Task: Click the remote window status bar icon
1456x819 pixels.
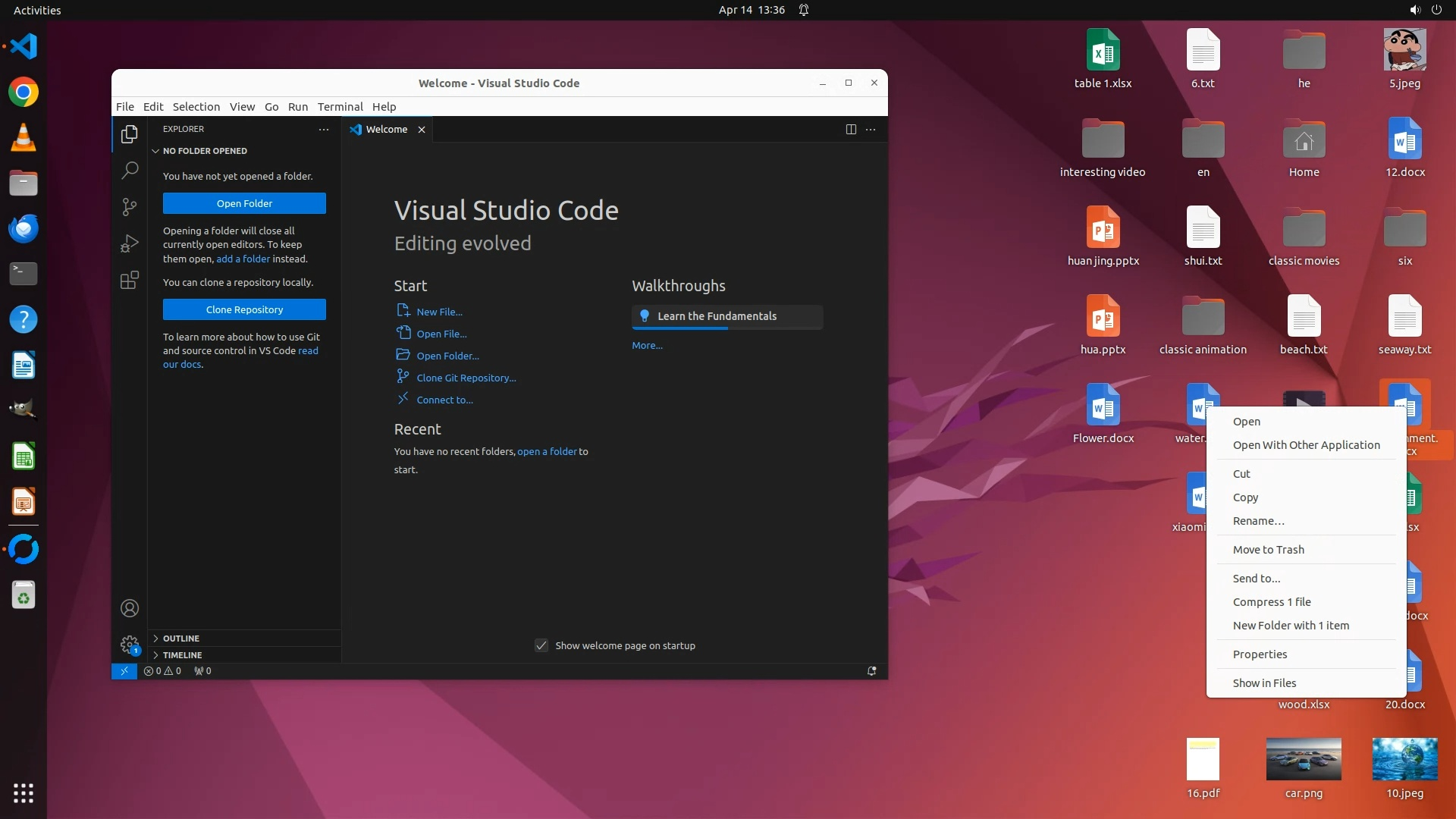Action: click(124, 671)
